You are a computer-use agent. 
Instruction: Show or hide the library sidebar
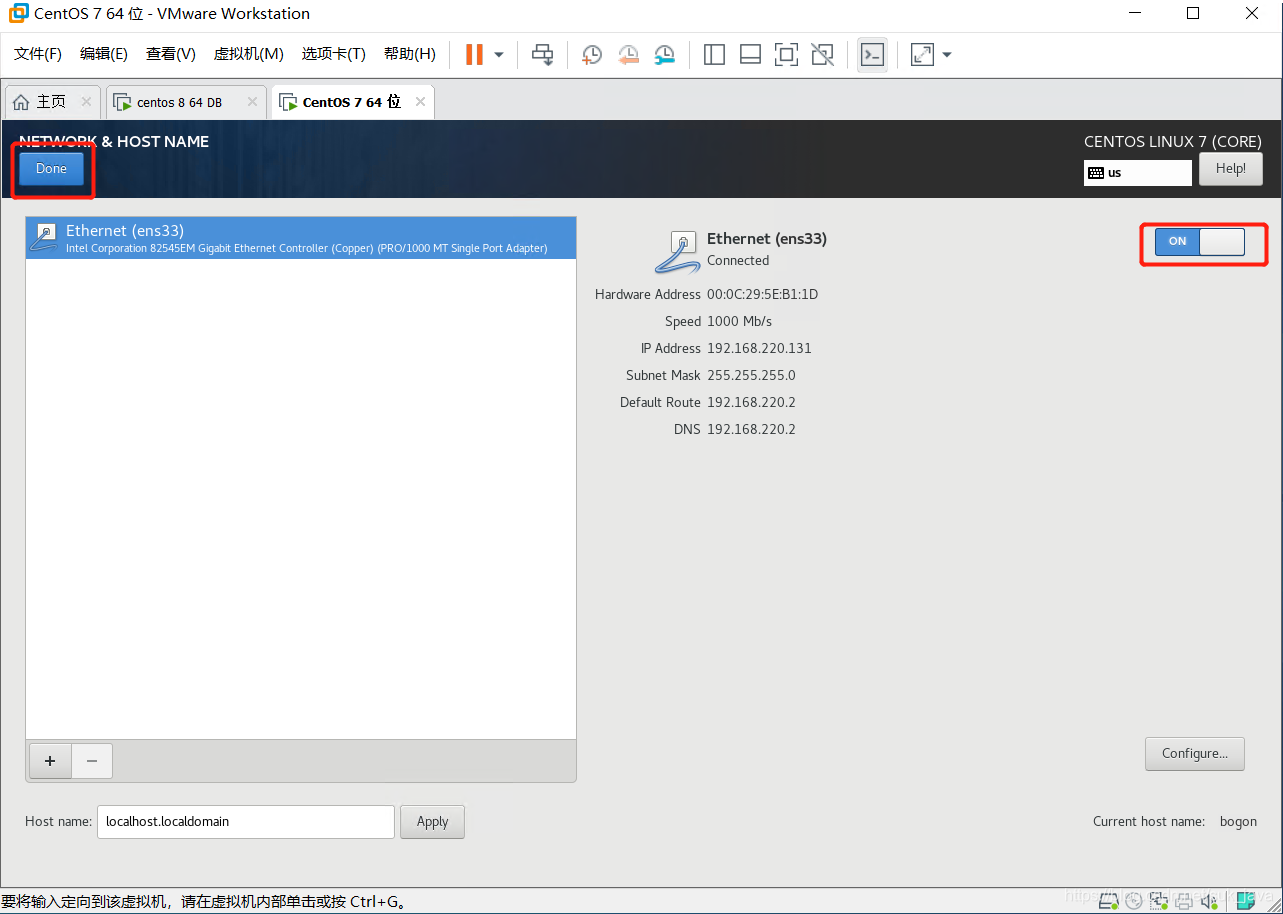714,54
